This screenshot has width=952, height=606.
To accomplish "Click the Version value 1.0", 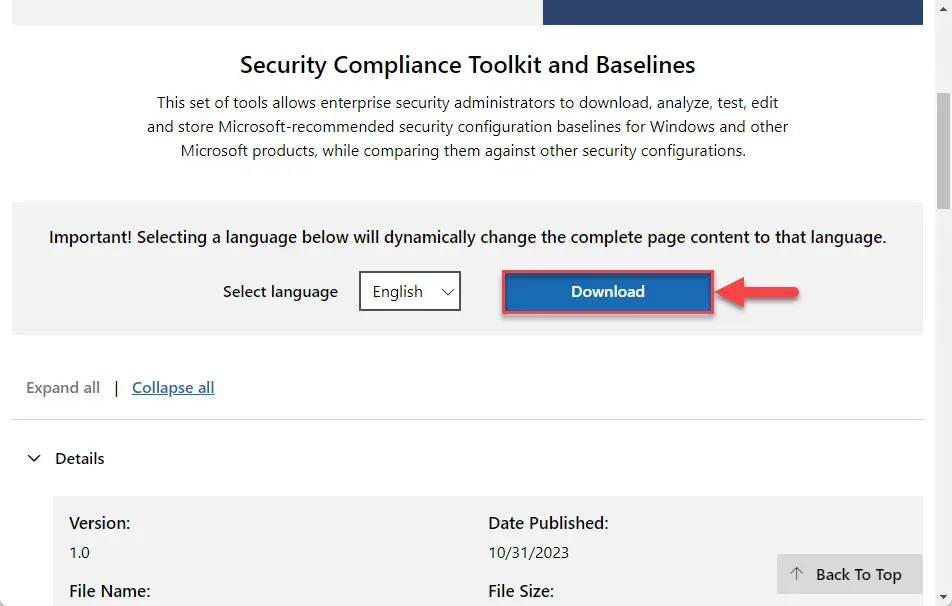I will coord(80,553).
